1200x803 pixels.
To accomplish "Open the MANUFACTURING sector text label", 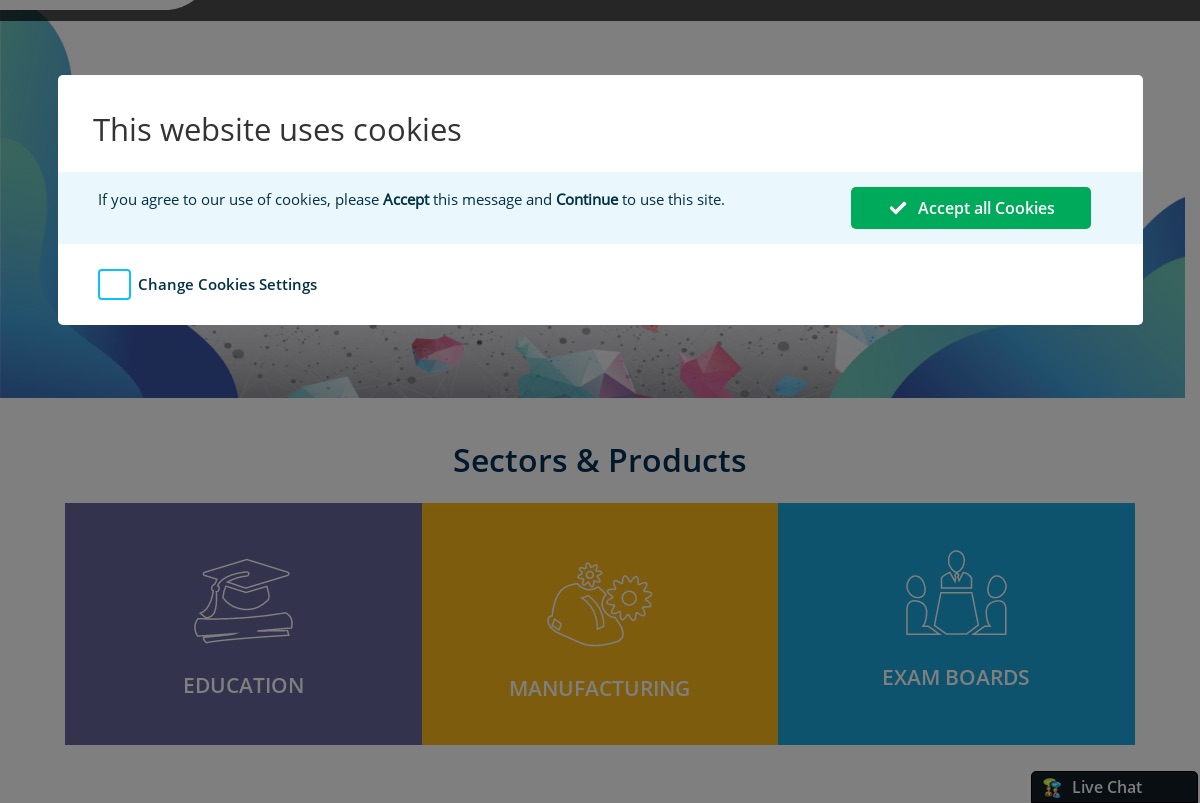I will [x=599, y=688].
